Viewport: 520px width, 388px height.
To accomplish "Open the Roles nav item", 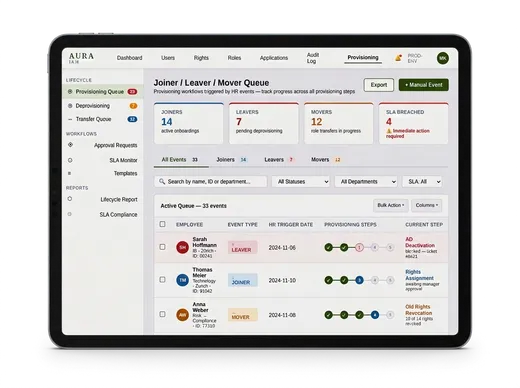I will pos(234,58).
